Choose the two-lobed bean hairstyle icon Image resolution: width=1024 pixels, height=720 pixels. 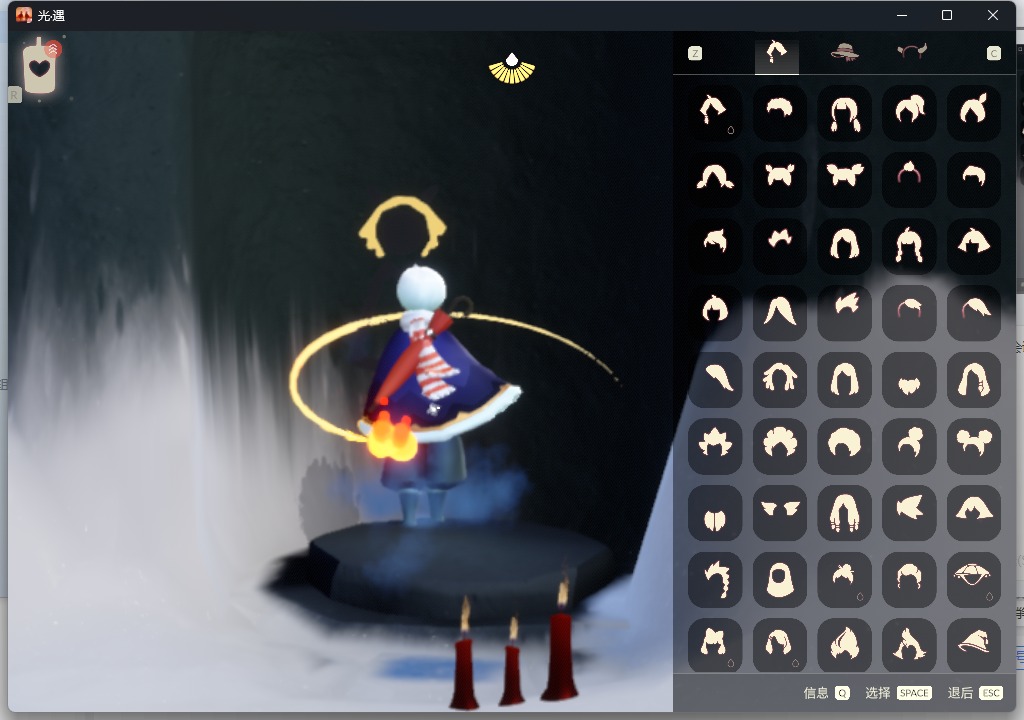click(714, 512)
